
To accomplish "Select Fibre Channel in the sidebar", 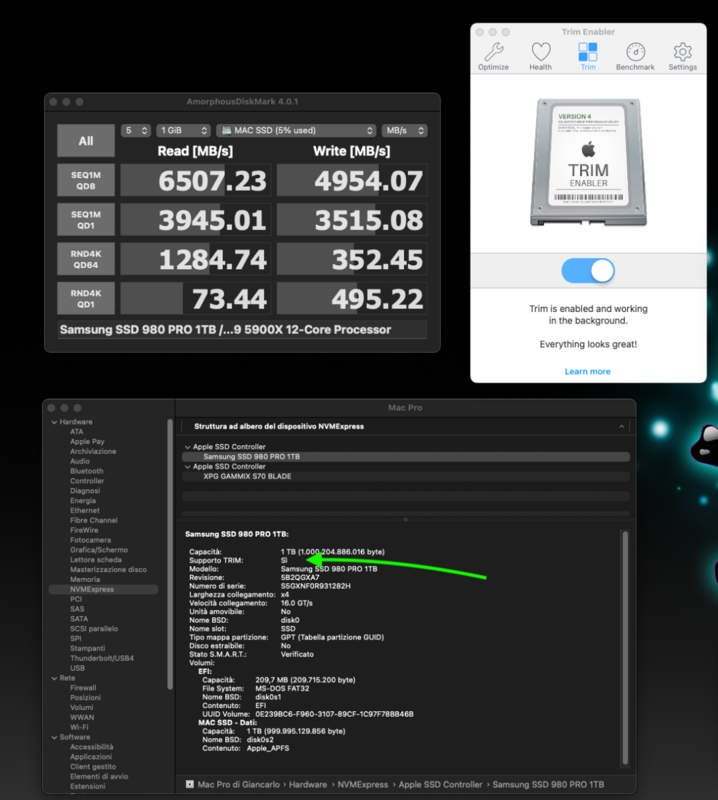I will click(x=94, y=520).
